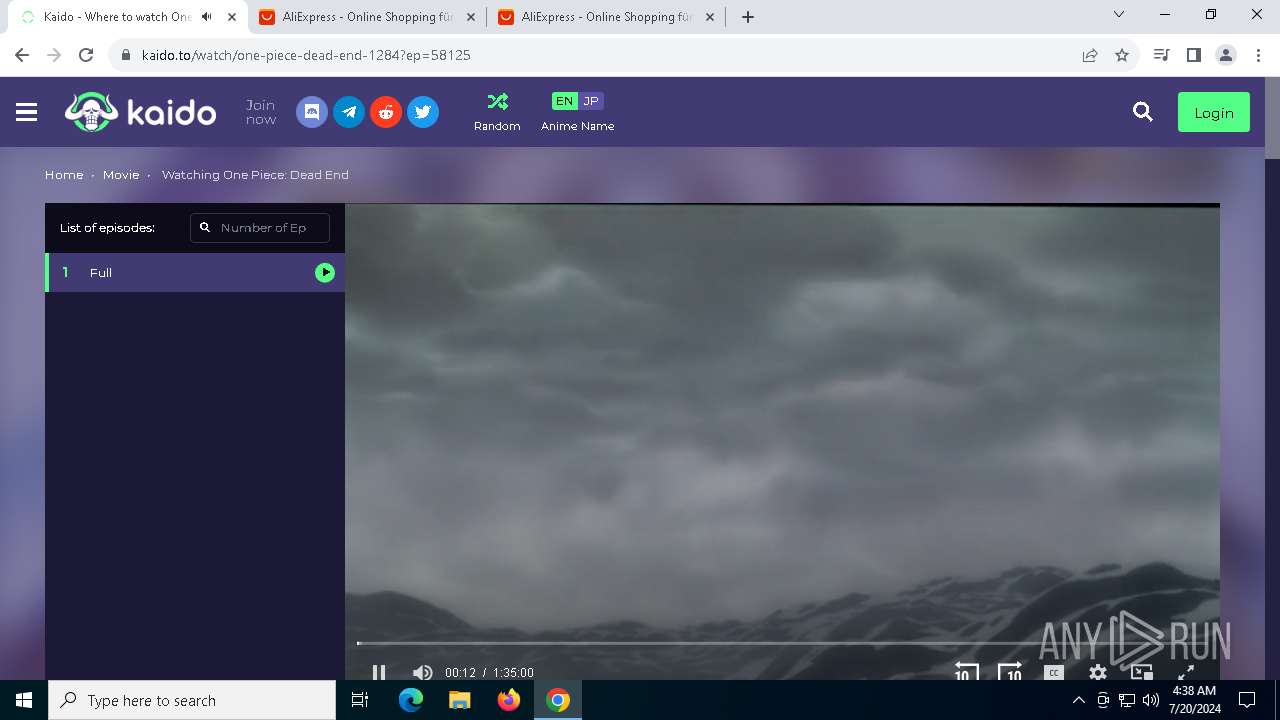Launch Microsoft Edge from taskbar
1280x720 pixels.
tap(411, 700)
